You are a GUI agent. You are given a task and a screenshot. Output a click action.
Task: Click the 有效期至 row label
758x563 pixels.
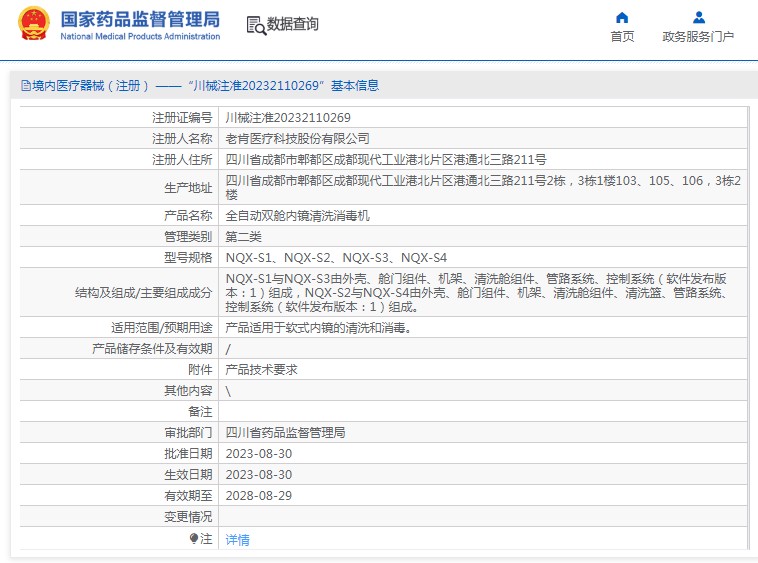pos(188,496)
